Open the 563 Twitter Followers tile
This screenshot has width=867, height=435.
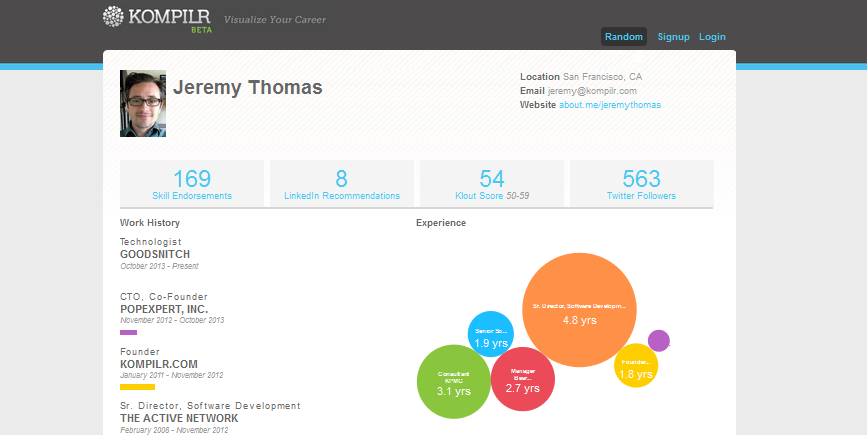[x=641, y=184]
